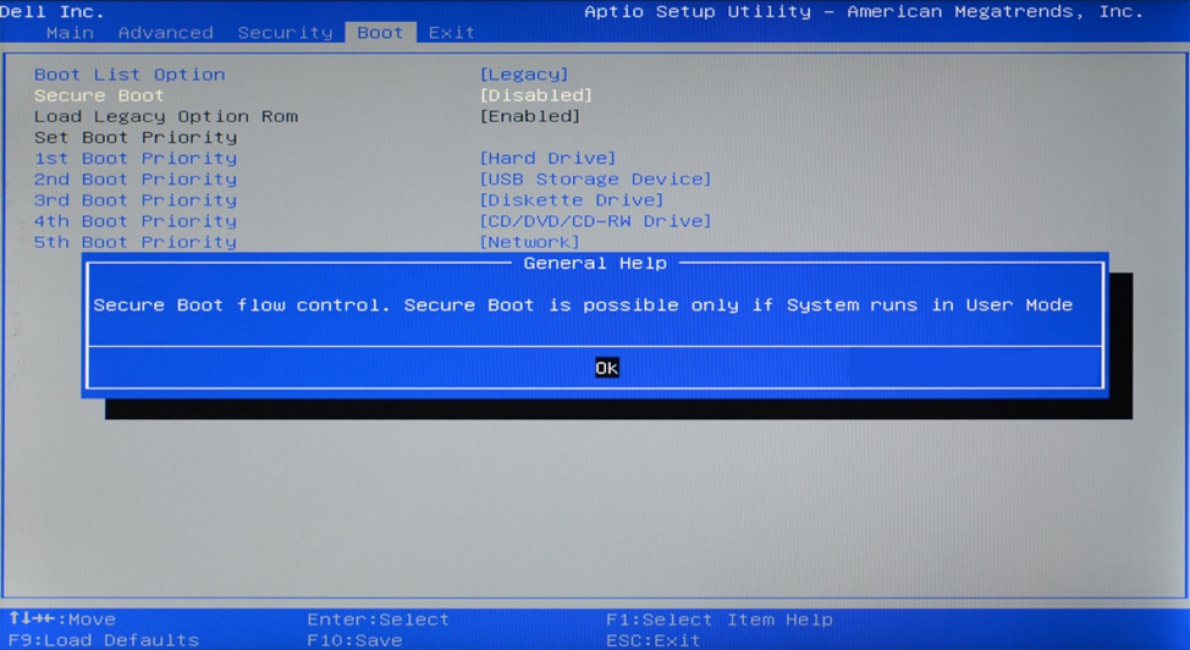Select the [Network] boot priority value
Viewport: 1190px width, 650px height.
click(x=530, y=243)
